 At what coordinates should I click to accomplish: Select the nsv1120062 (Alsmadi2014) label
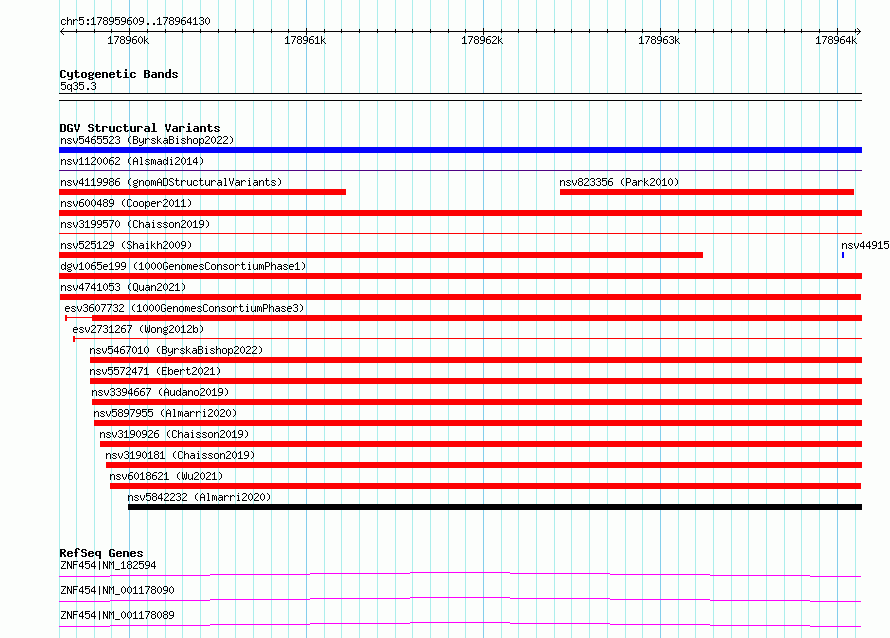tap(132, 161)
